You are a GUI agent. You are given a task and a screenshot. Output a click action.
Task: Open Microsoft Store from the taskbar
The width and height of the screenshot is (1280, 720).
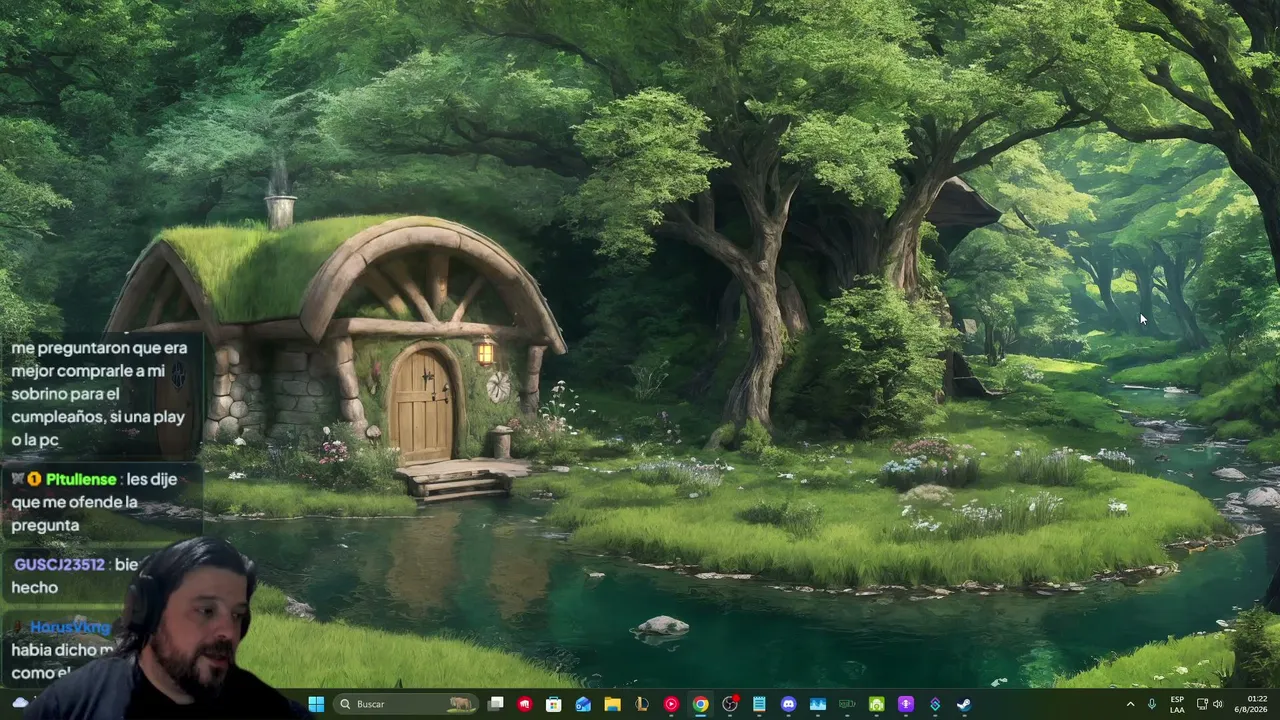click(x=554, y=704)
